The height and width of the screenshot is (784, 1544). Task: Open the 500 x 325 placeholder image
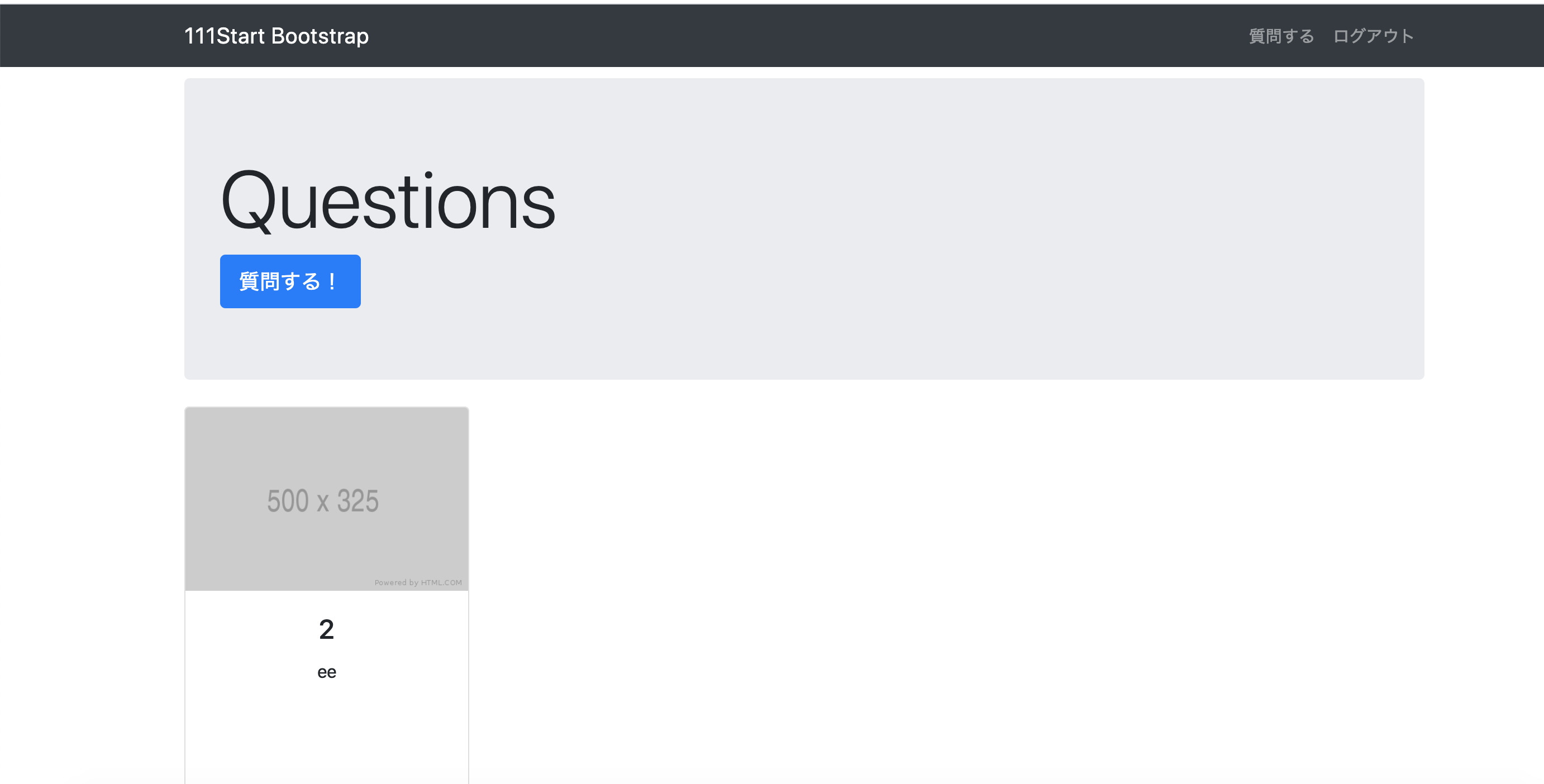(326, 499)
